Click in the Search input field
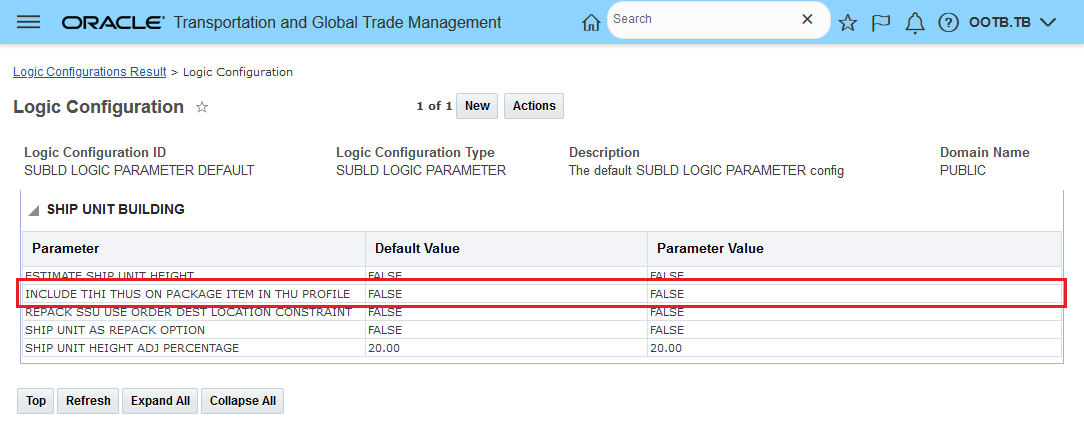1084x425 pixels. point(700,19)
